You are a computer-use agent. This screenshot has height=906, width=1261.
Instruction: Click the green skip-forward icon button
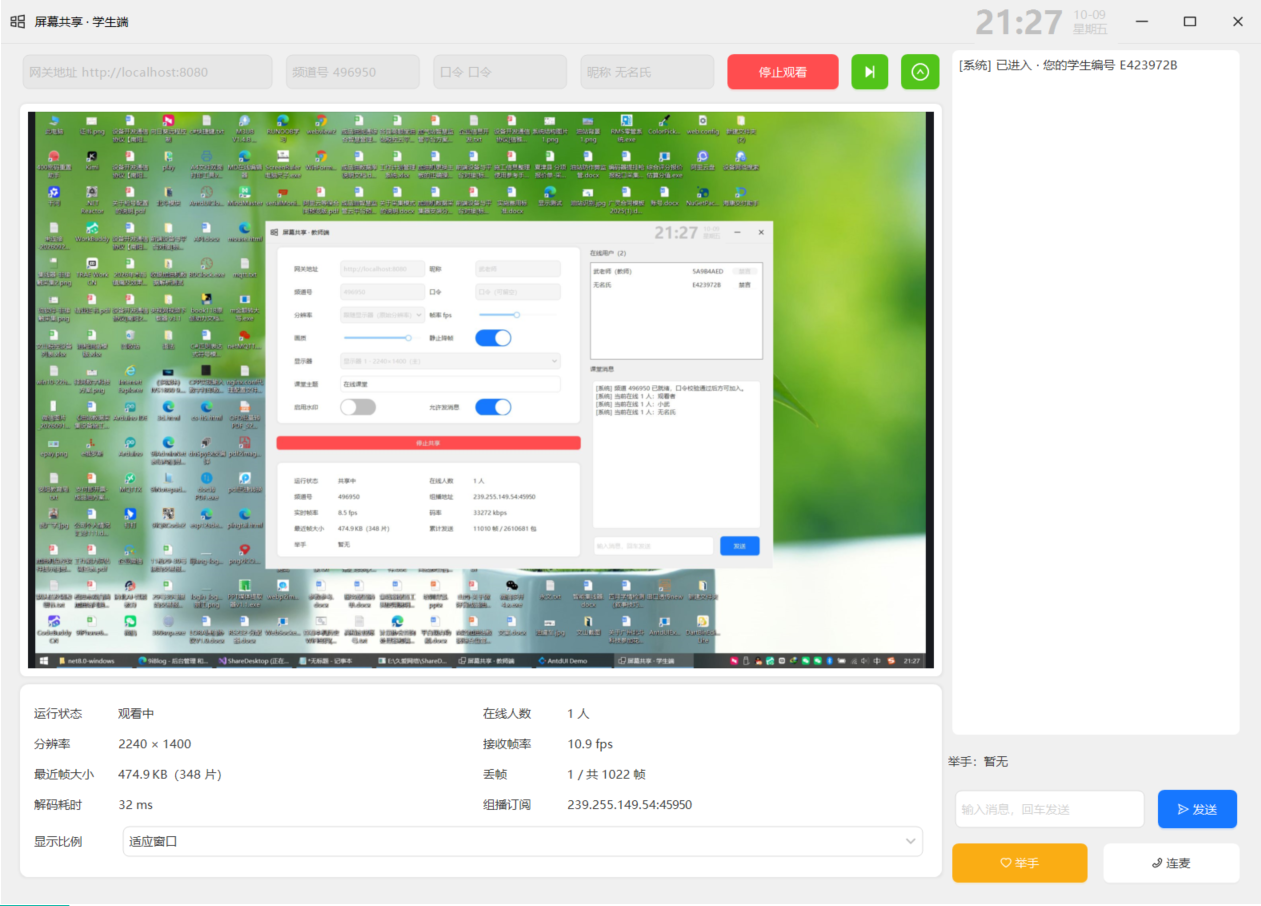coord(870,72)
